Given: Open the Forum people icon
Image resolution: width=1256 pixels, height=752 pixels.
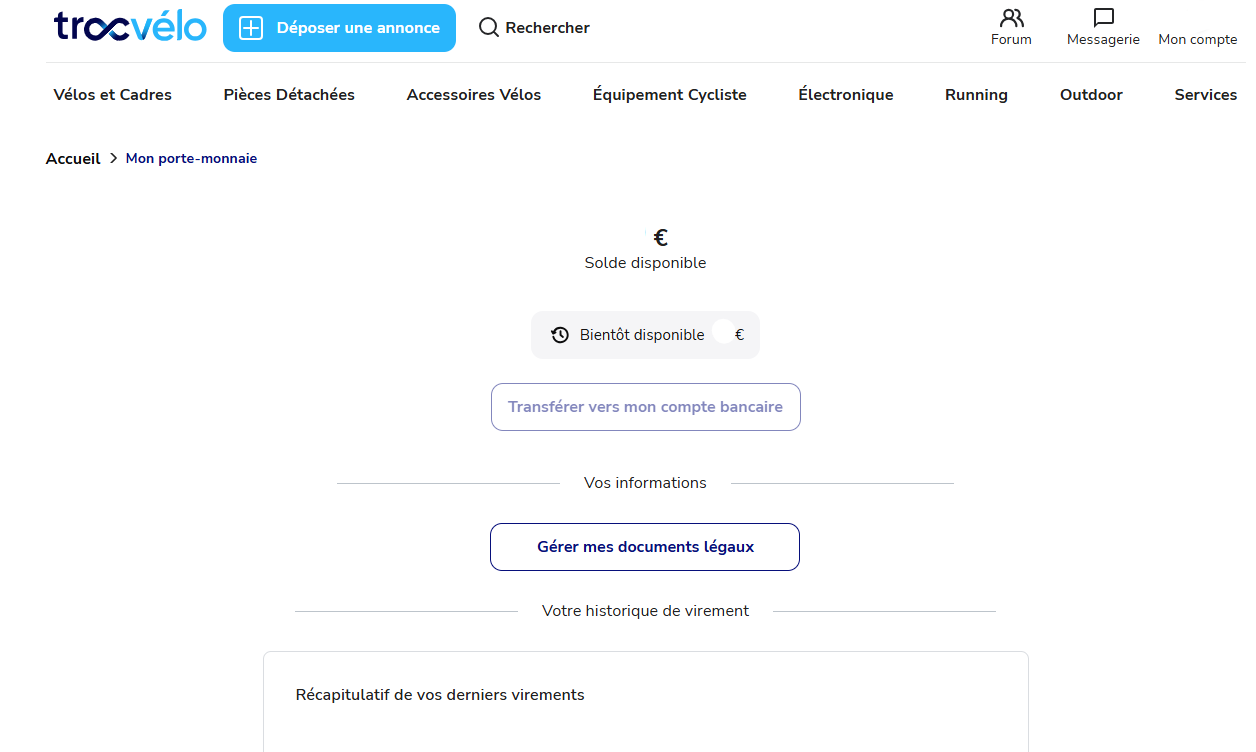Looking at the screenshot, I should [x=1011, y=18].
